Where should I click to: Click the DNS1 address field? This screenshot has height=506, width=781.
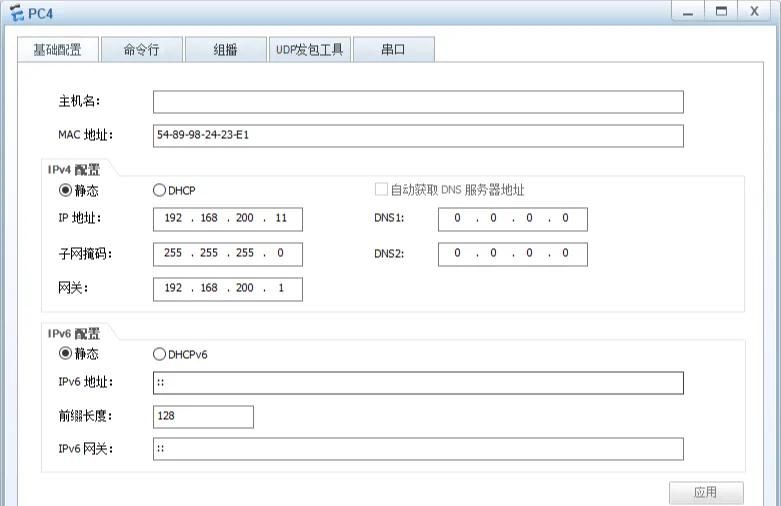(512, 219)
